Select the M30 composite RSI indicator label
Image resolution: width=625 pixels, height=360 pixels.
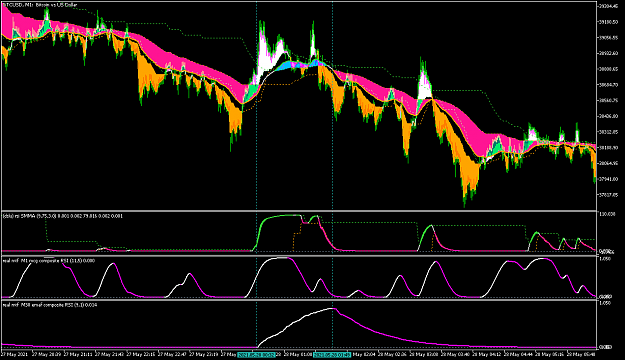click(x=50, y=305)
